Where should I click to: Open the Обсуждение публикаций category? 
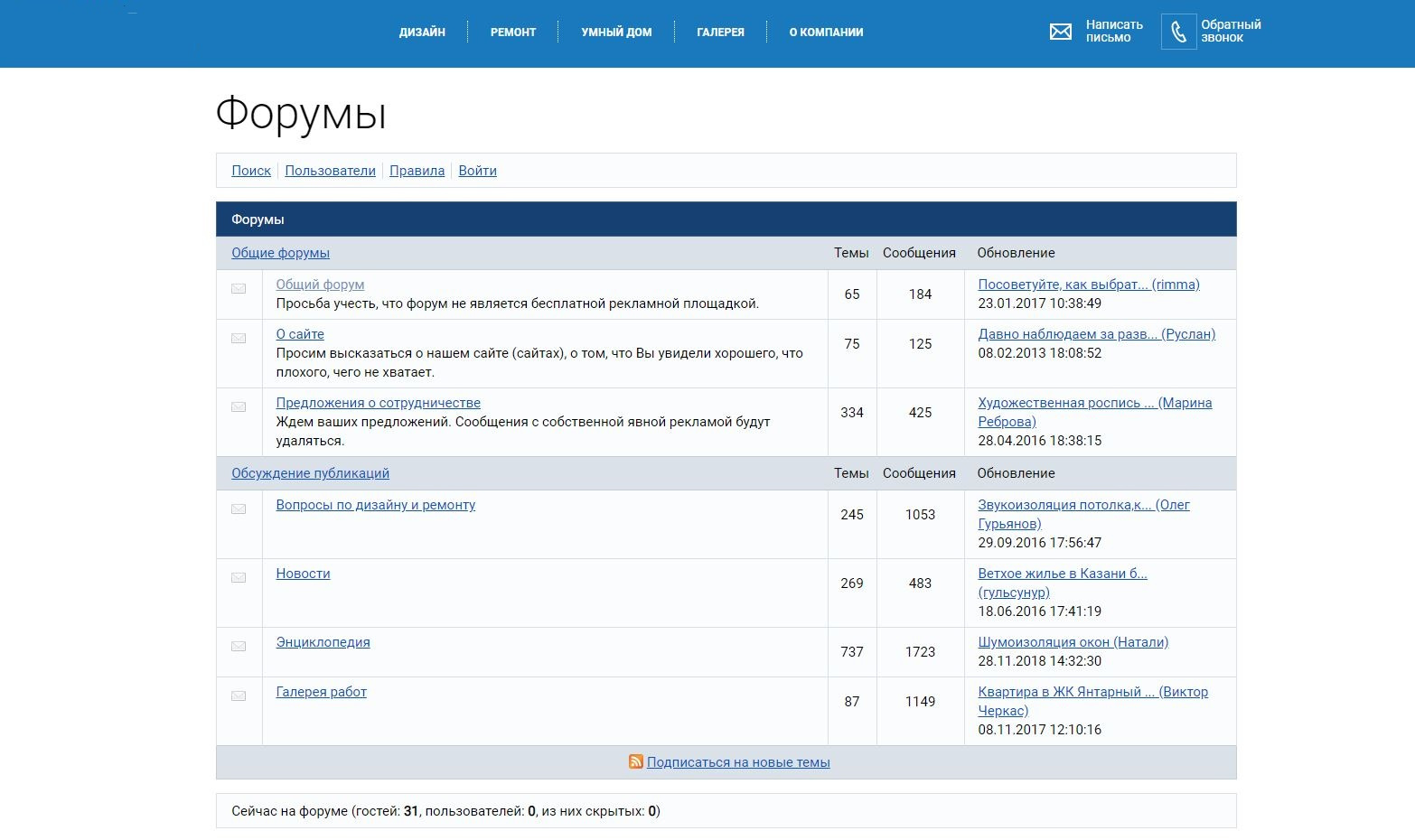click(310, 473)
